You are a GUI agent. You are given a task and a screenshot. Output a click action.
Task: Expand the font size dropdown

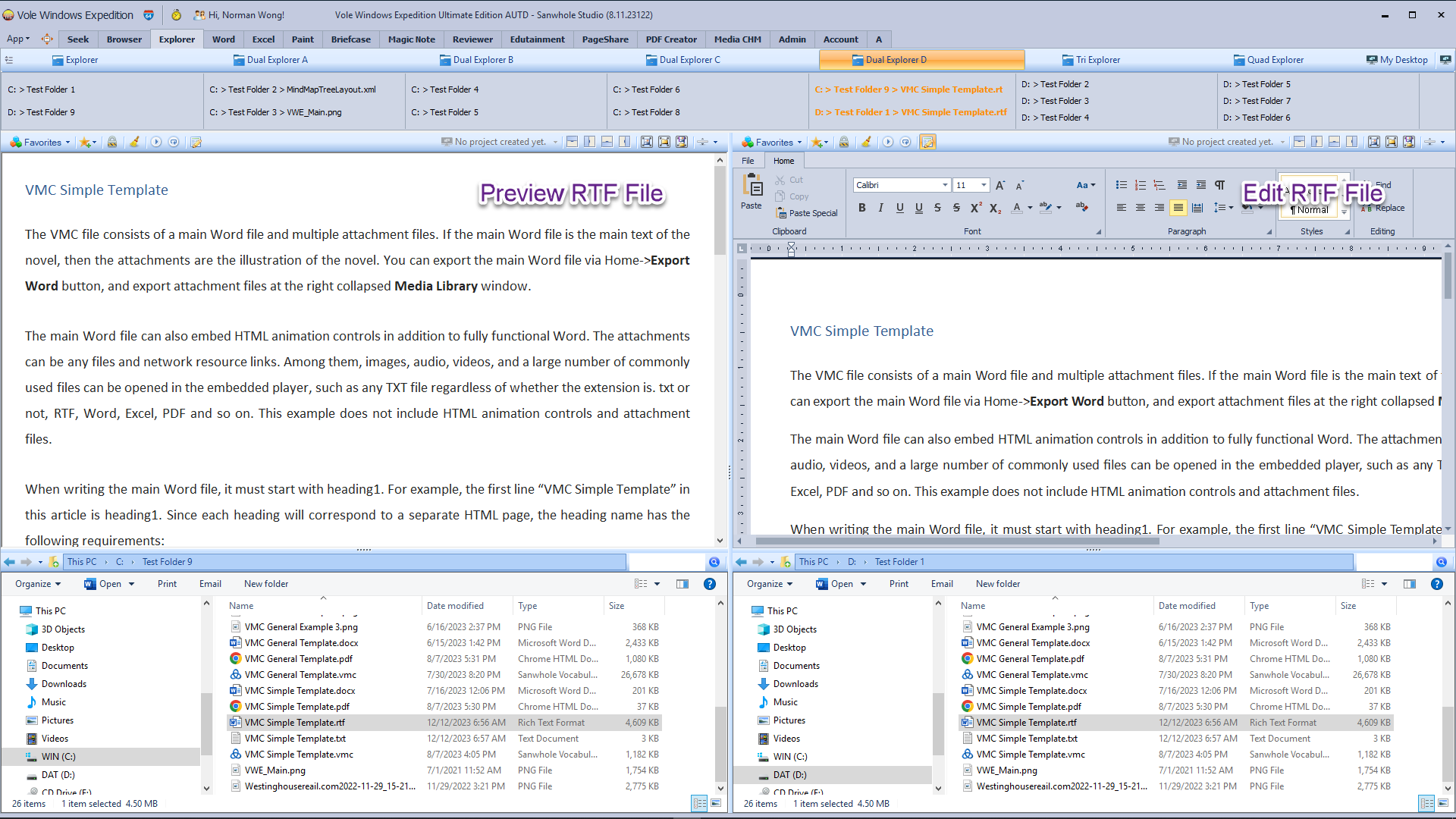pos(984,185)
